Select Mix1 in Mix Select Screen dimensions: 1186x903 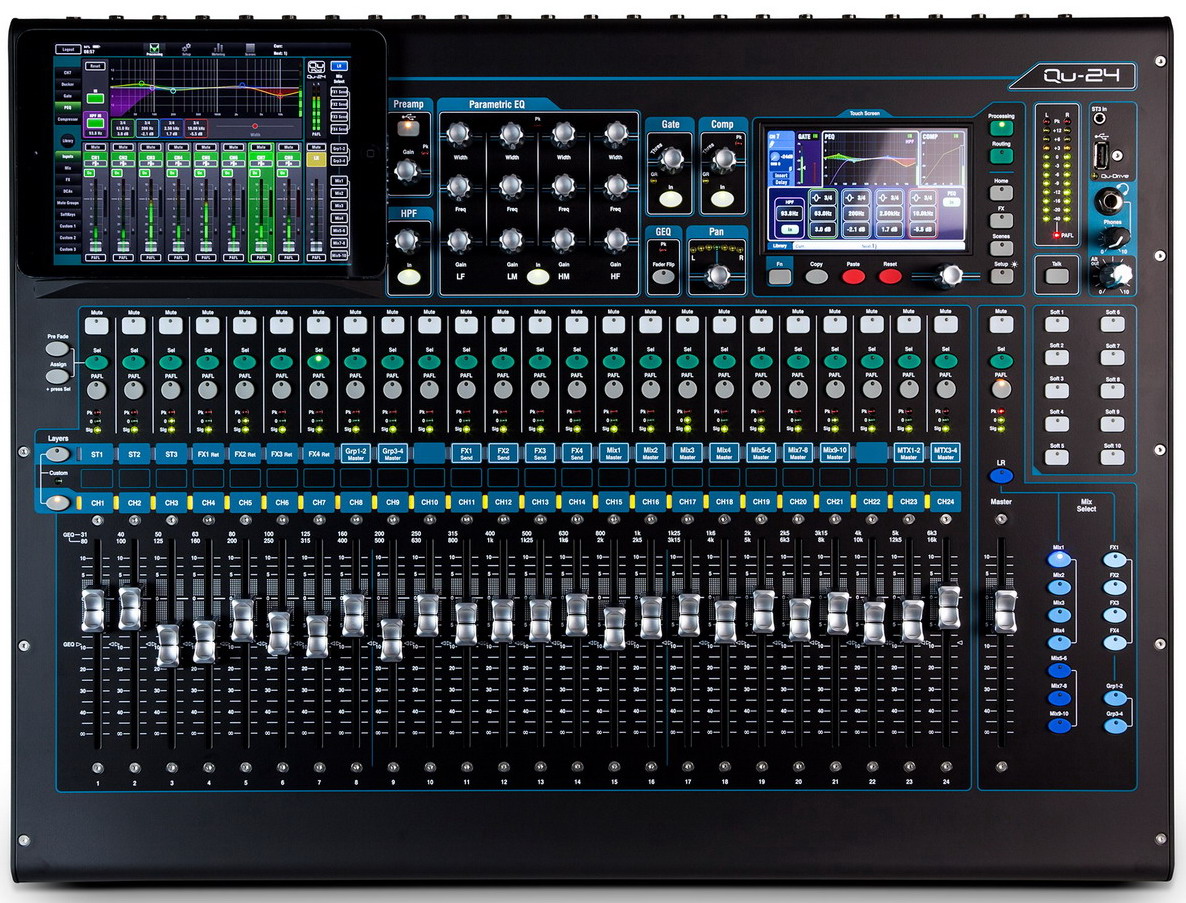pos(1058,559)
